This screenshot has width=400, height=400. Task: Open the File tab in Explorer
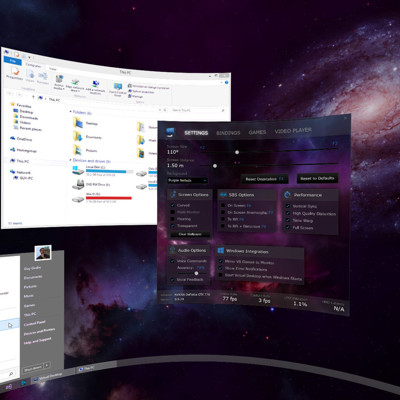tap(13, 61)
